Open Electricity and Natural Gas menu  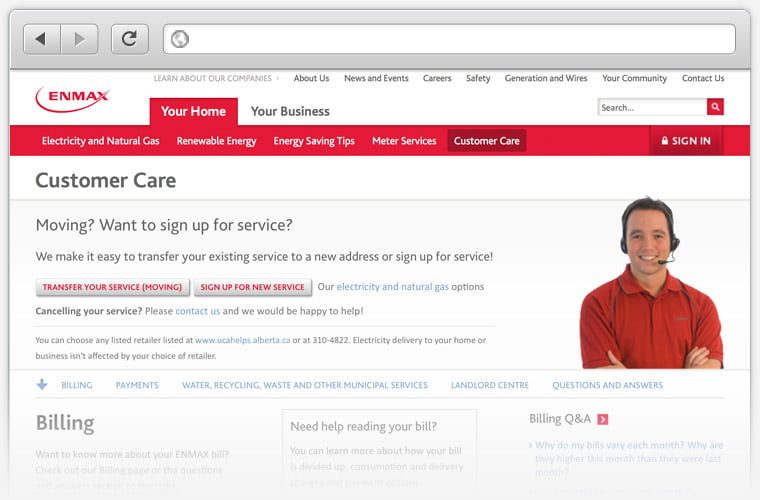pos(100,141)
